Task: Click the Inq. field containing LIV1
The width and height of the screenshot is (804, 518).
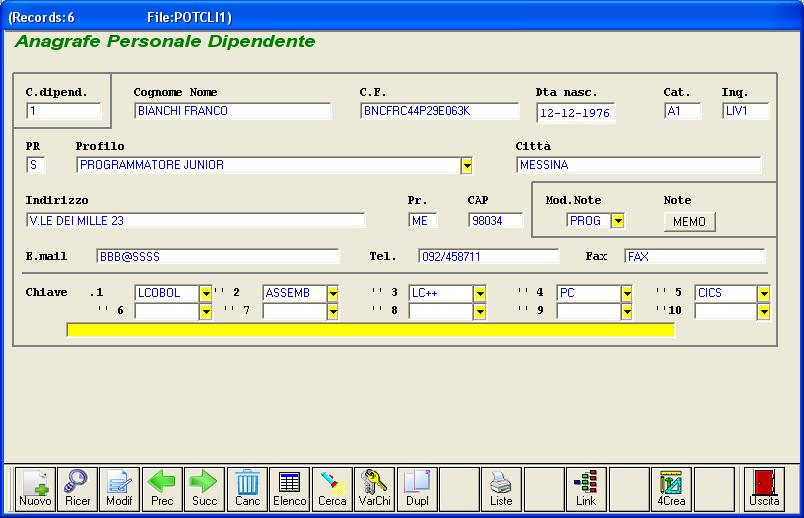Action: click(x=746, y=111)
